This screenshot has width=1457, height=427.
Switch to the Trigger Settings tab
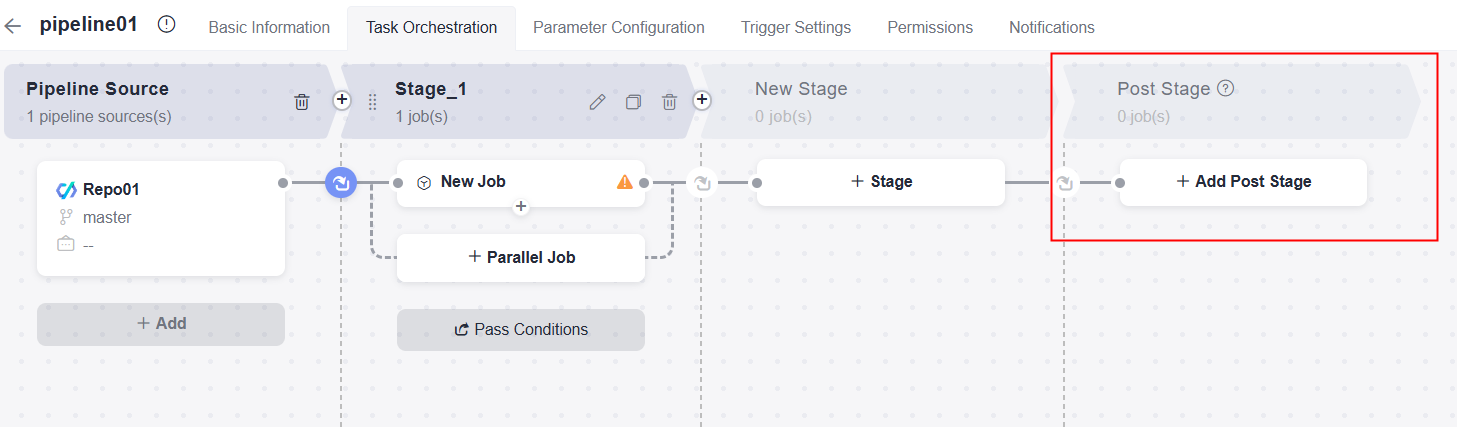click(x=796, y=27)
